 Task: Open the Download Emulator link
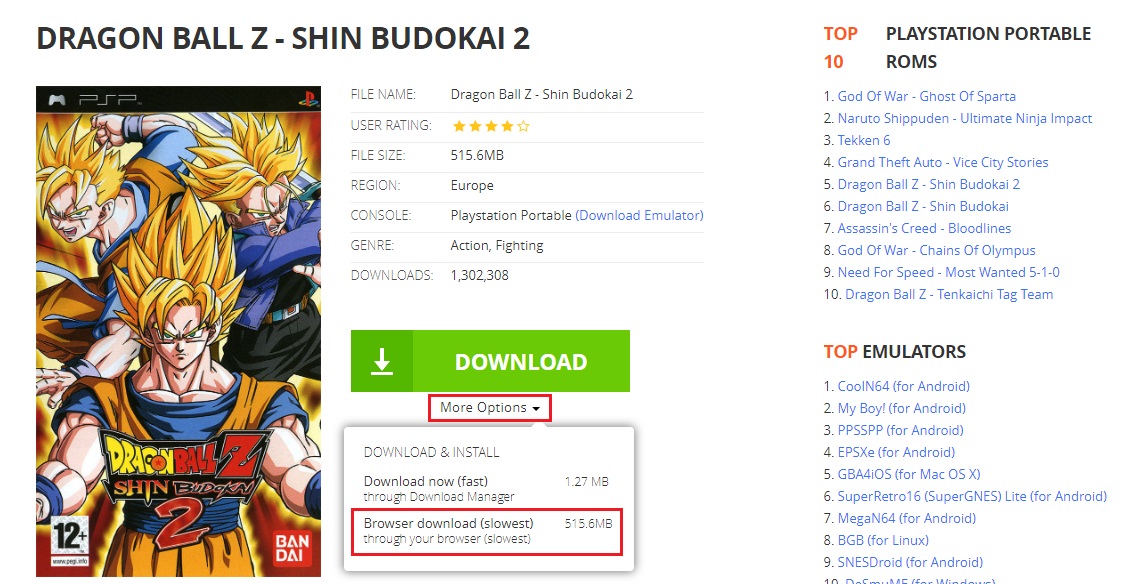pyautogui.click(x=640, y=215)
